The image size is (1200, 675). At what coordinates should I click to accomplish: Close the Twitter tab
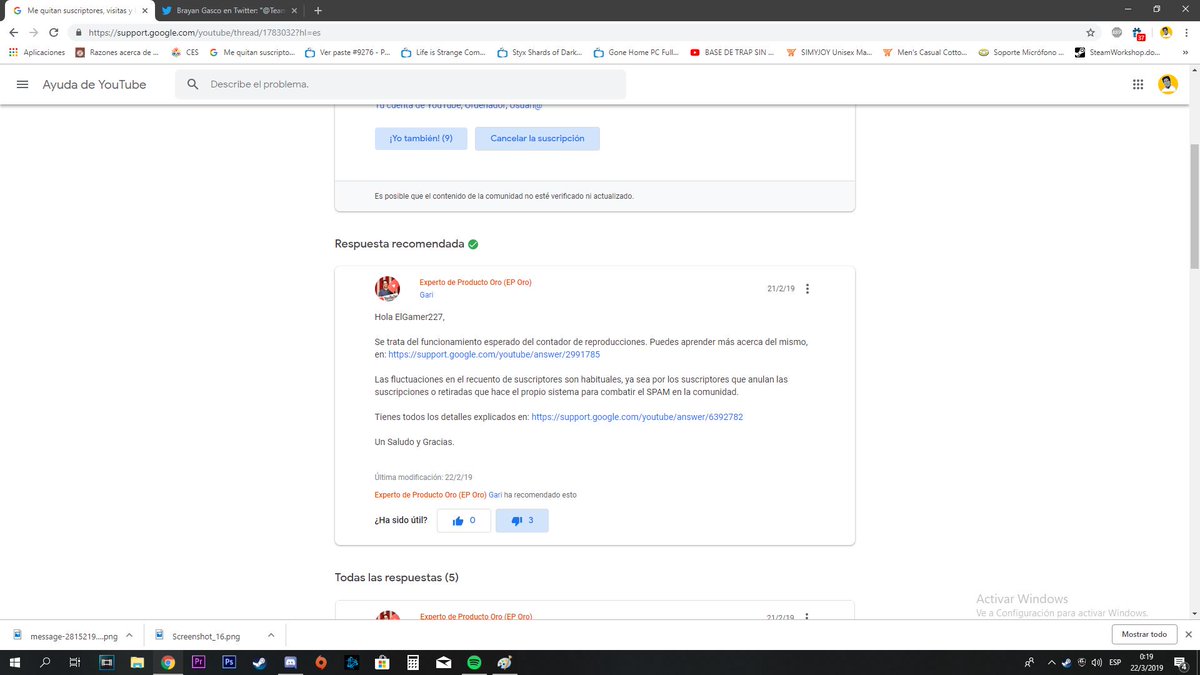pos(294,10)
